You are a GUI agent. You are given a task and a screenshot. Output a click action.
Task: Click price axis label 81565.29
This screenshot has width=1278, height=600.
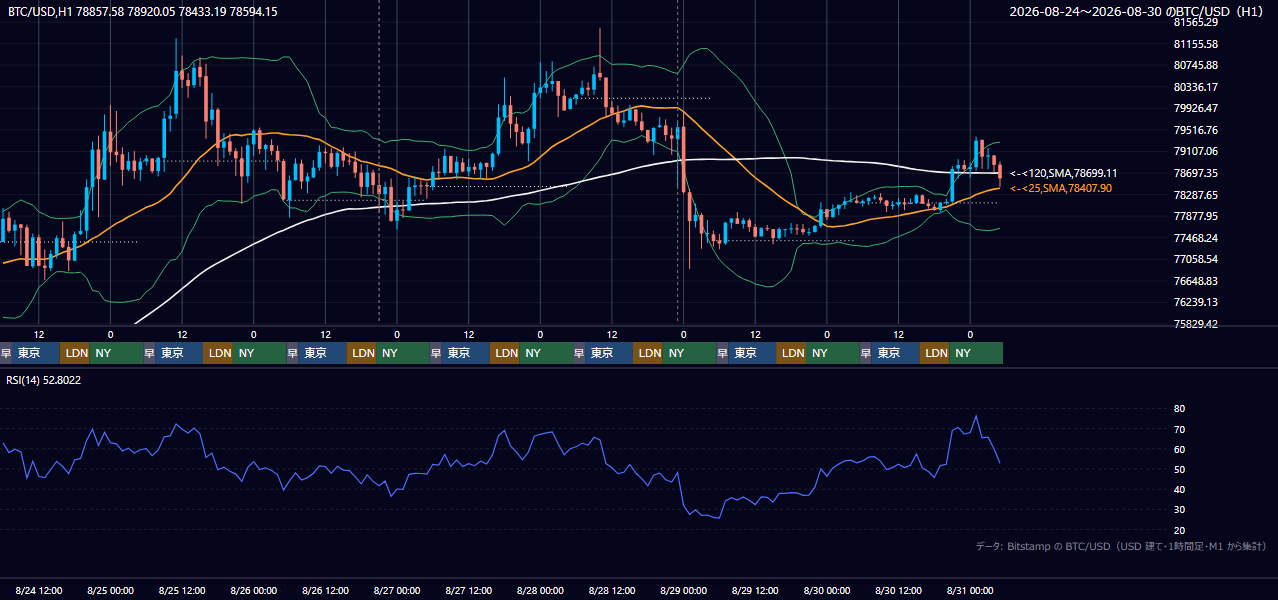click(1195, 22)
